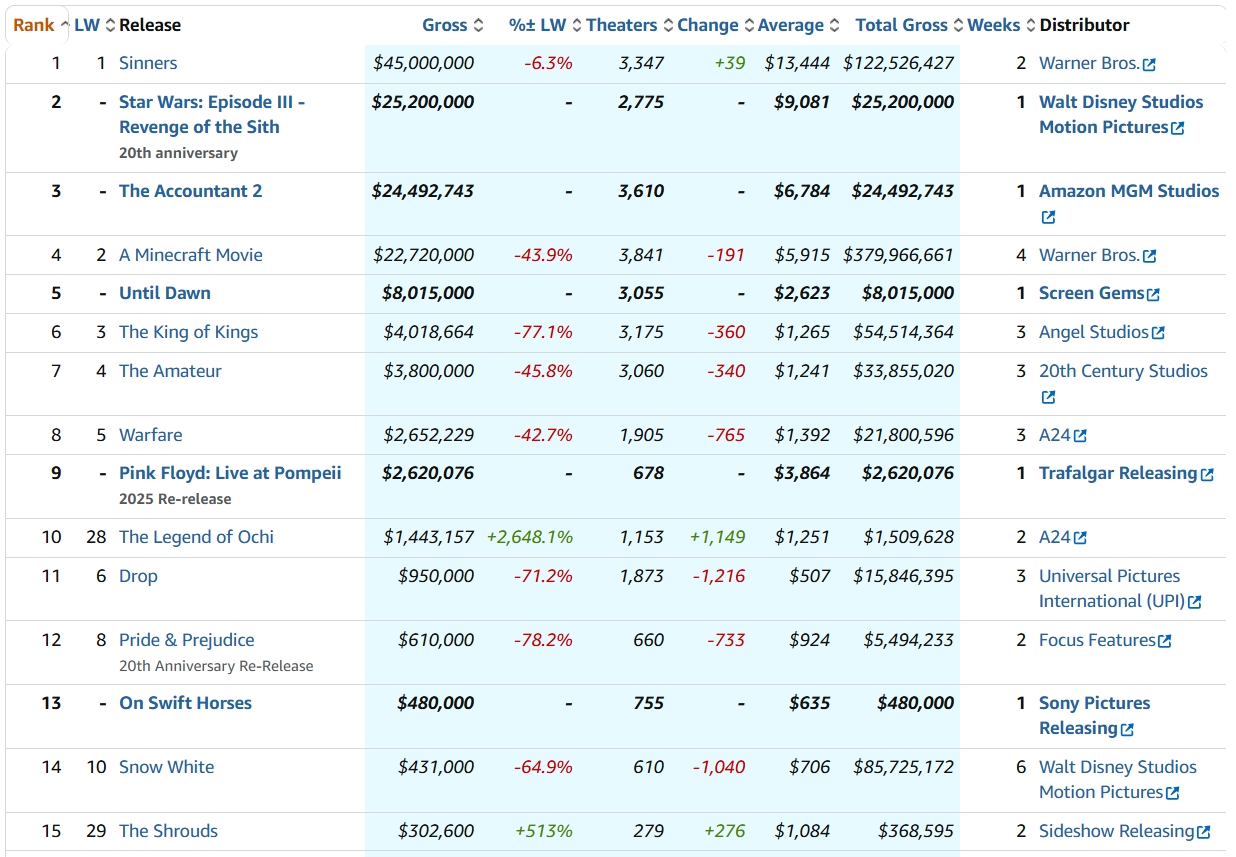
Task: Sort table by the Rank column header
Action: point(41,25)
